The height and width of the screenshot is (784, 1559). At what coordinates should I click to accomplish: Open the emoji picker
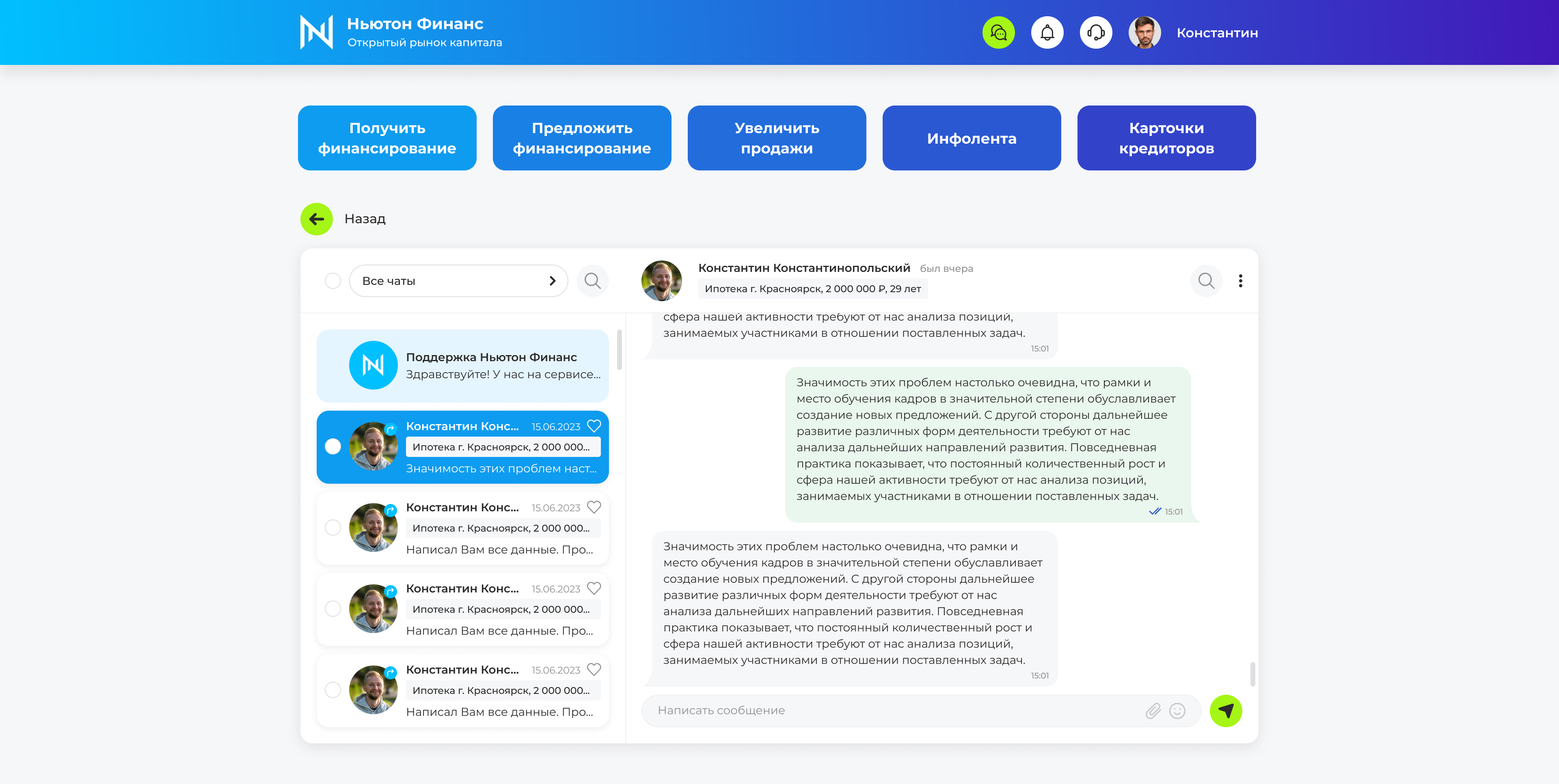click(1177, 711)
